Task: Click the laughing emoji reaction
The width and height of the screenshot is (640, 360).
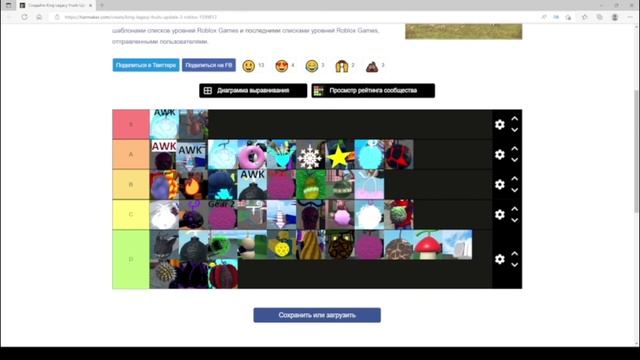Action: 312,66
